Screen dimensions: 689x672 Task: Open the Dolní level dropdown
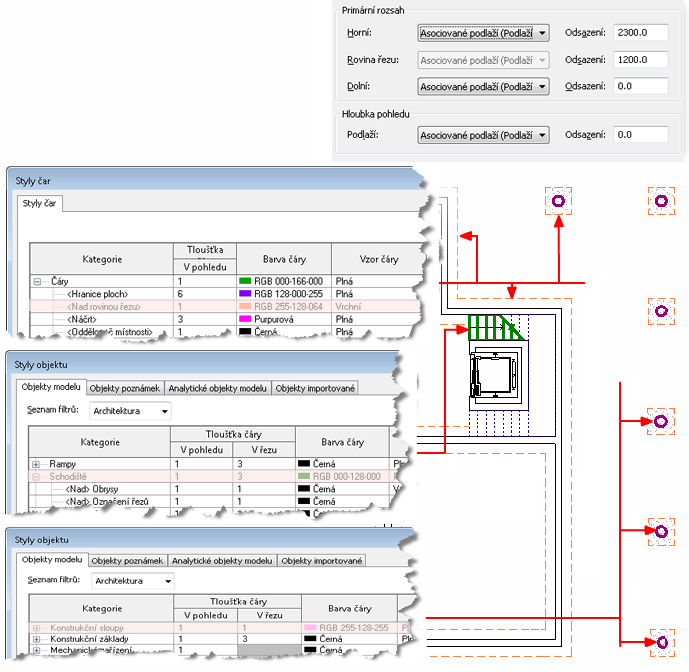click(483, 87)
